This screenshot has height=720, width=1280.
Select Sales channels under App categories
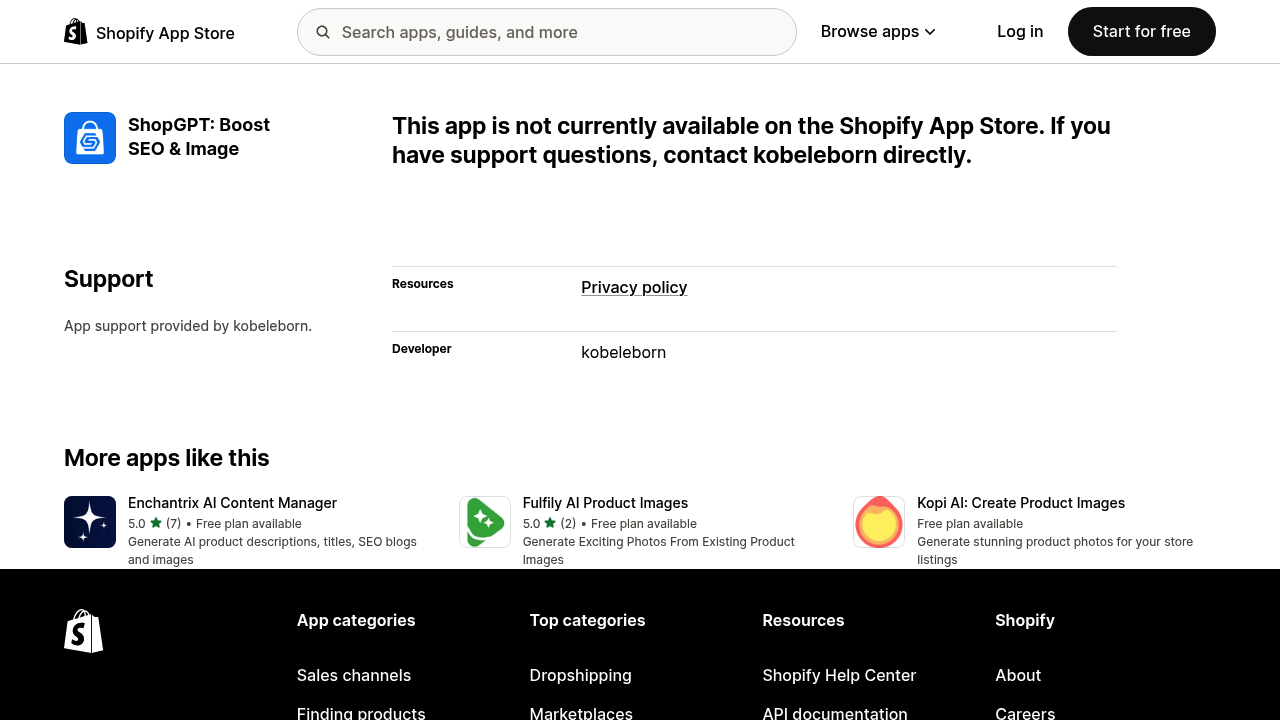(x=353, y=675)
